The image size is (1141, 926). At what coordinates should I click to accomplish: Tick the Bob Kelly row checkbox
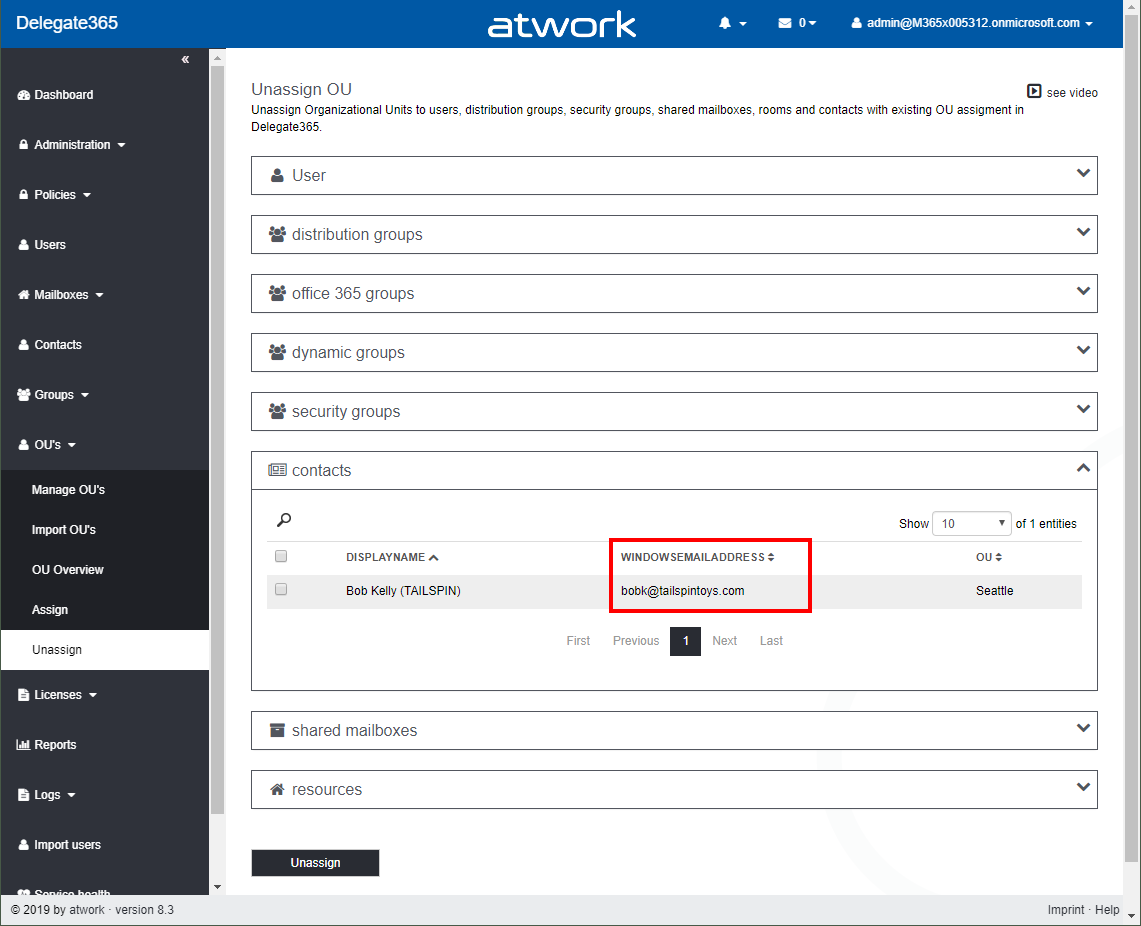pyautogui.click(x=281, y=590)
